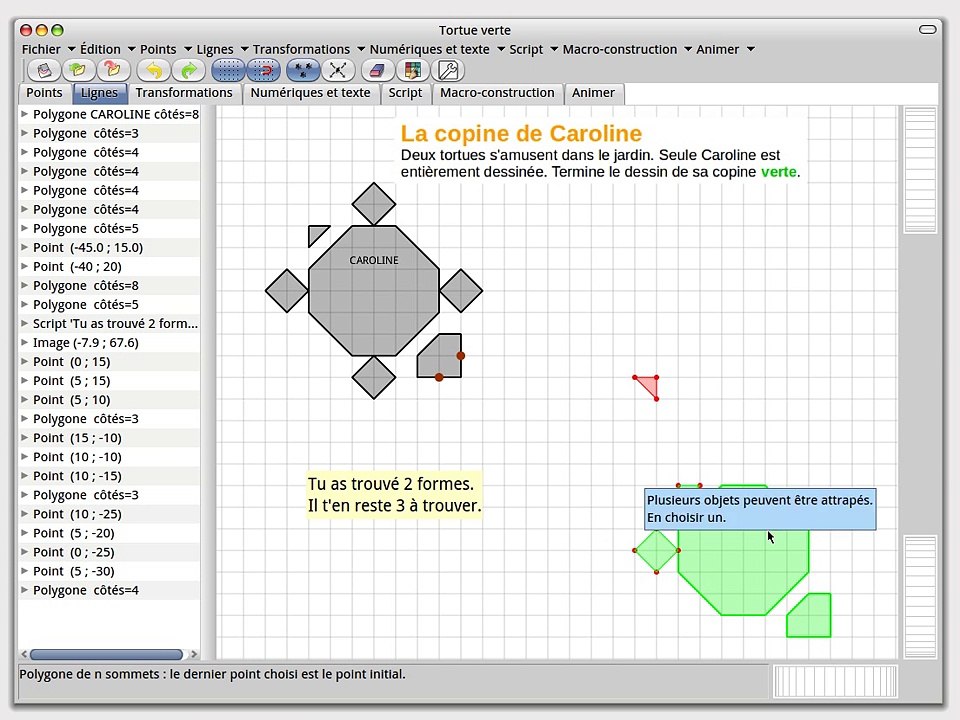This screenshot has width=960, height=720.
Task: Click the red triangle shape on the canvas
Action: pos(649,386)
